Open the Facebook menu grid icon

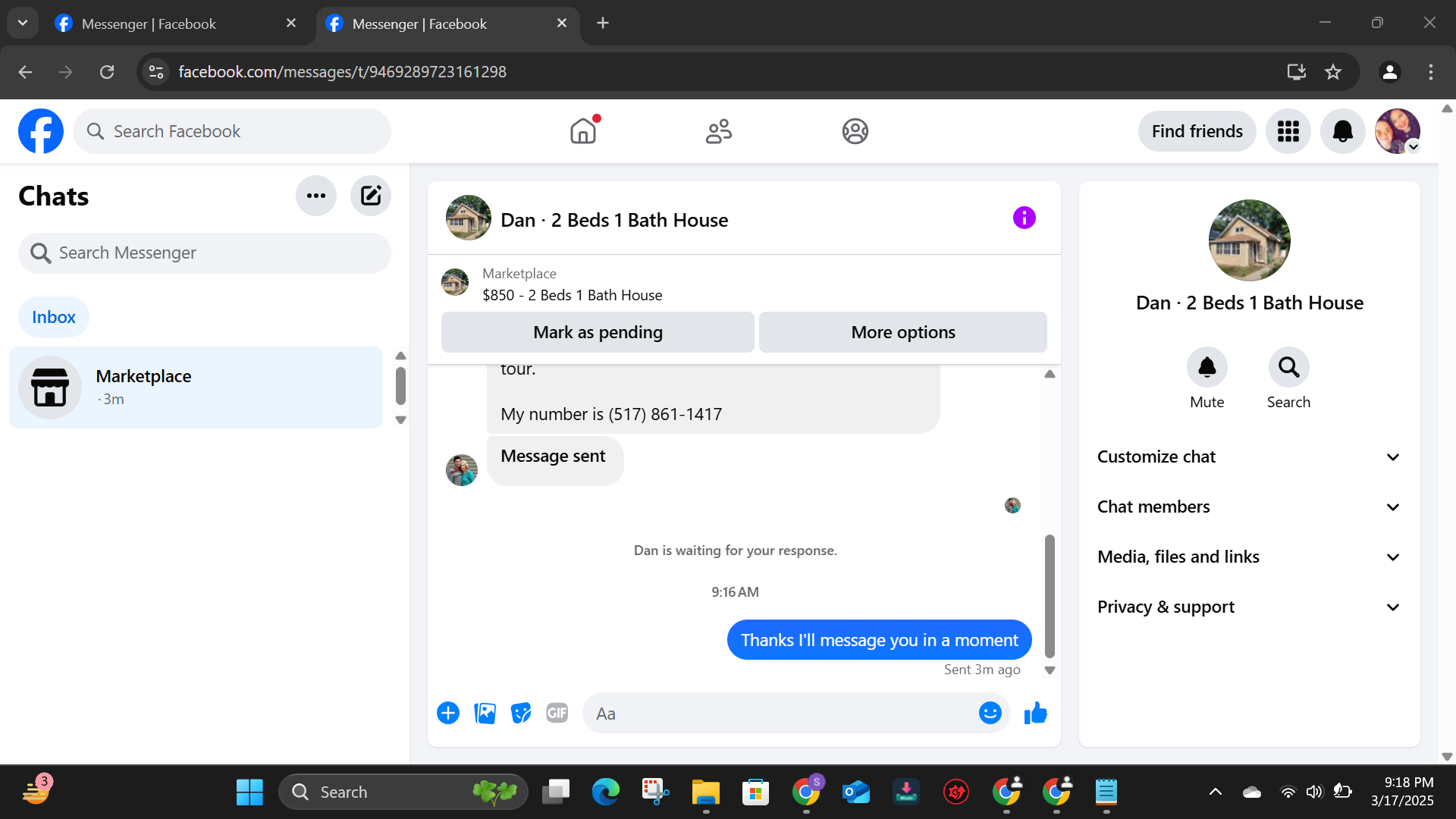(x=1288, y=131)
